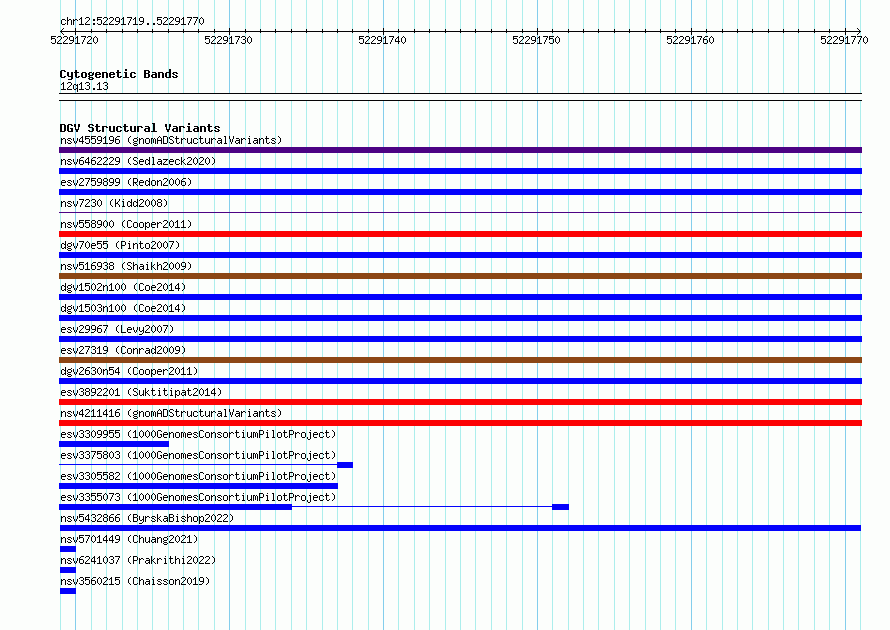Image resolution: width=890 pixels, height=630 pixels.
Task: Open the nsv558900 (Cooper2011) label
Action: click(126, 224)
